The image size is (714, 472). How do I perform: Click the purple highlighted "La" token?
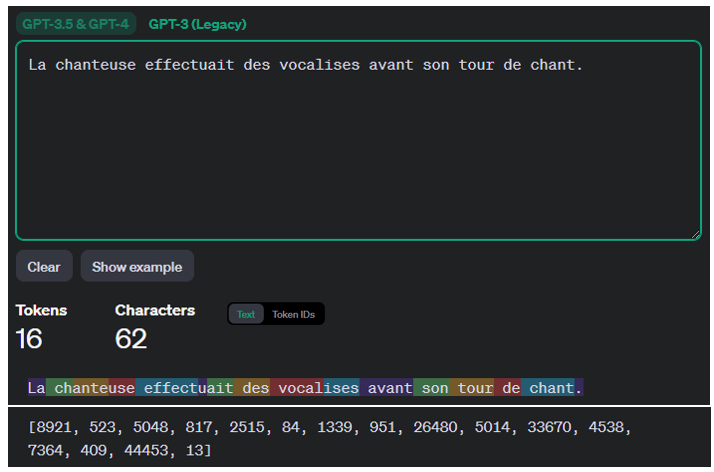[36, 388]
